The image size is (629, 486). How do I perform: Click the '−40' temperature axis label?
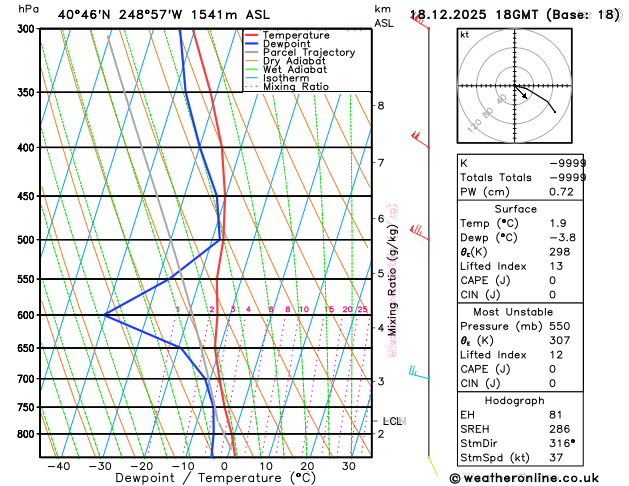click(x=59, y=466)
